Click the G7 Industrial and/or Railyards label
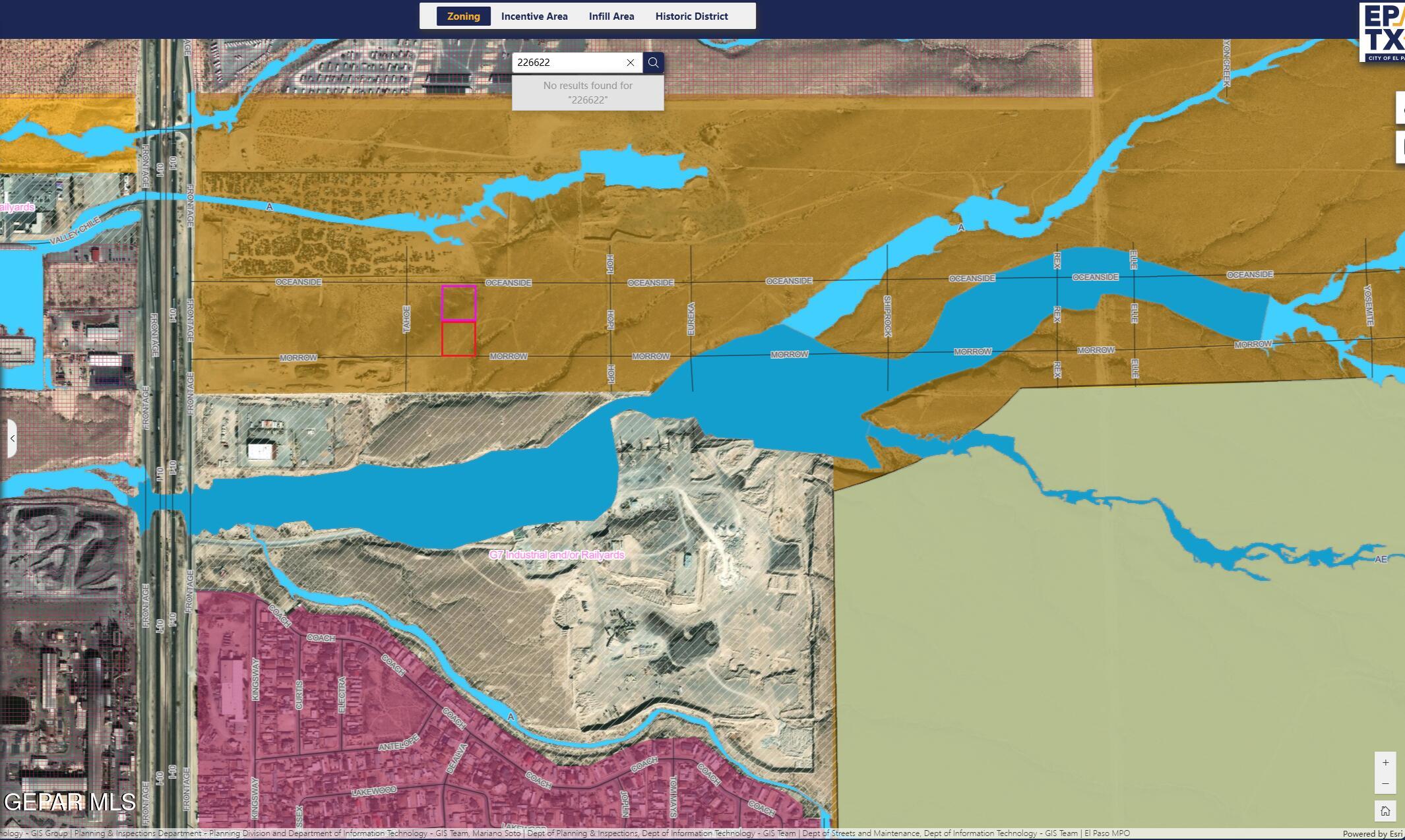Screen dimensions: 1405x840 556,555
